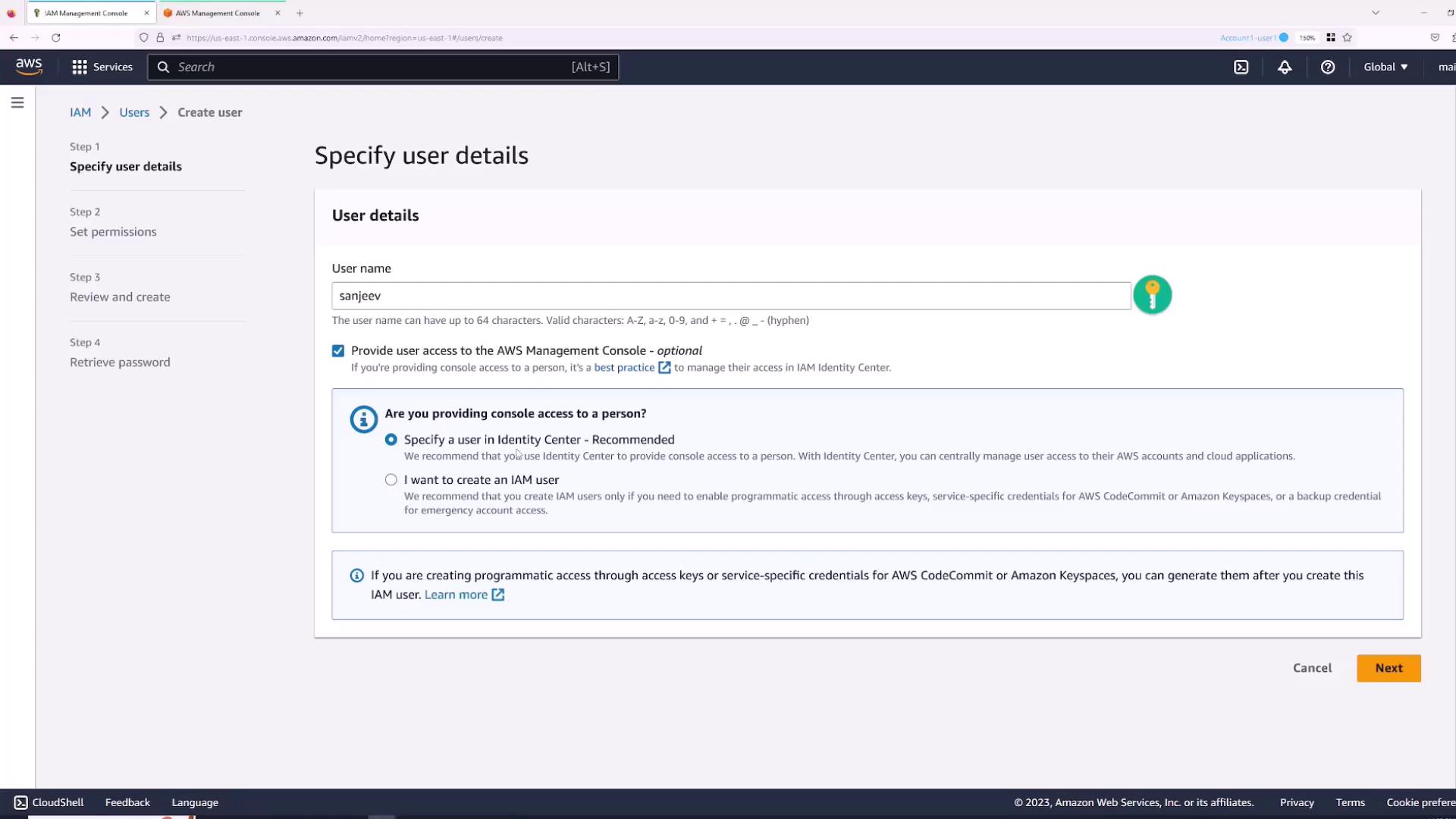Uncheck Provide user access to Management Console
The height and width of the screenshot is (819, 1456).
click(338, 350)
